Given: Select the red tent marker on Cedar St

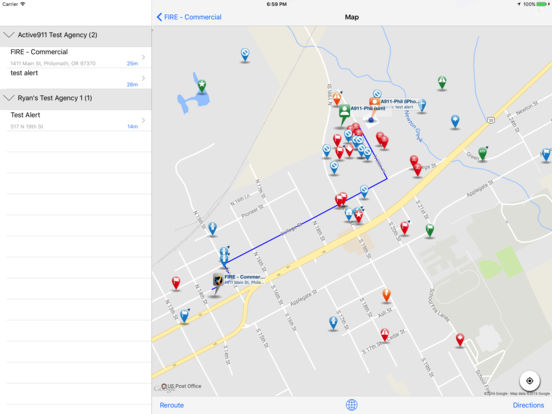Looking at the screenshot, I should 384,334.
